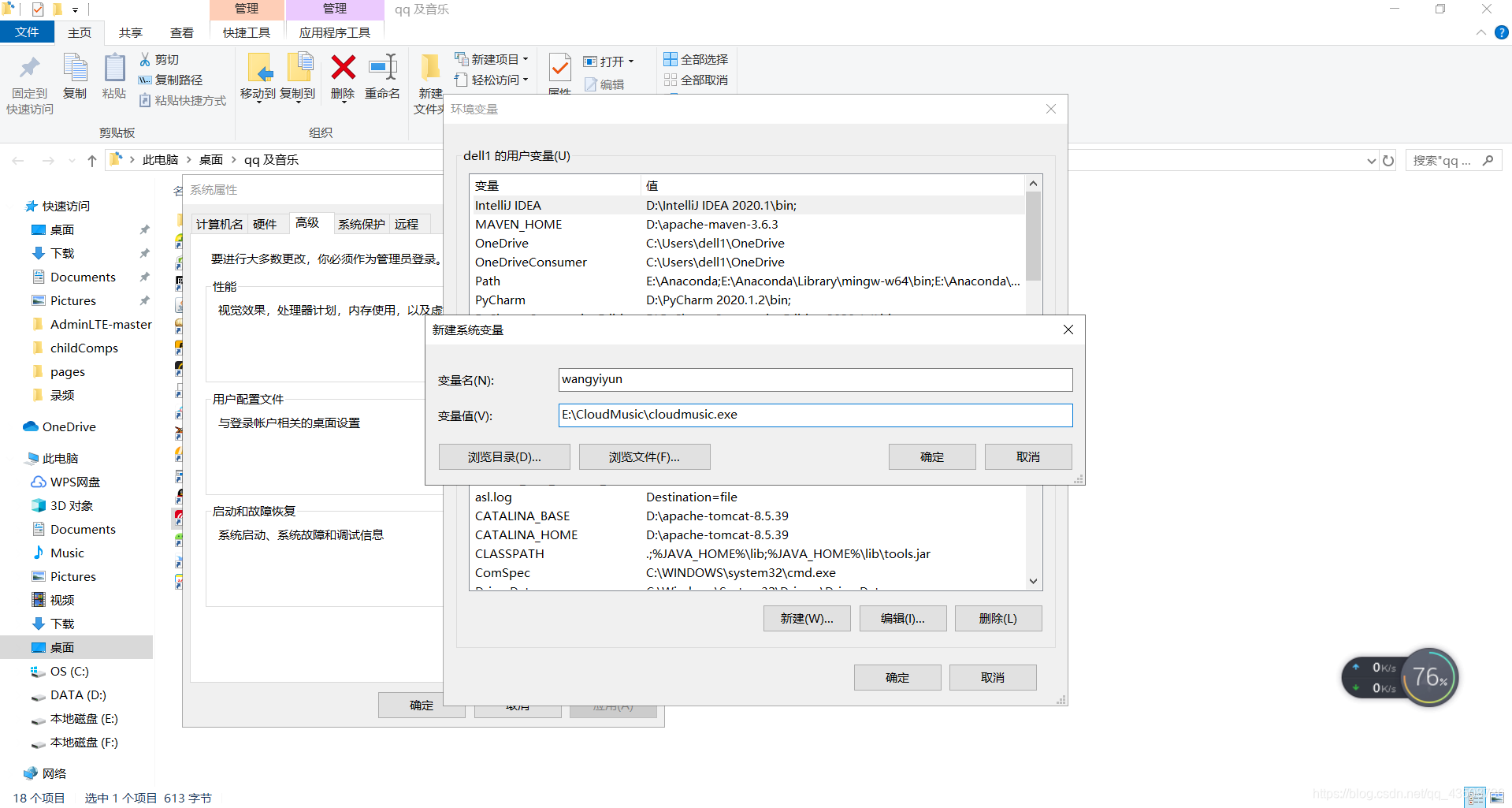Click Select none (全部取消) icon
Image resolution: width=1512 pixels, height=808 pixels.
point(671,80)
